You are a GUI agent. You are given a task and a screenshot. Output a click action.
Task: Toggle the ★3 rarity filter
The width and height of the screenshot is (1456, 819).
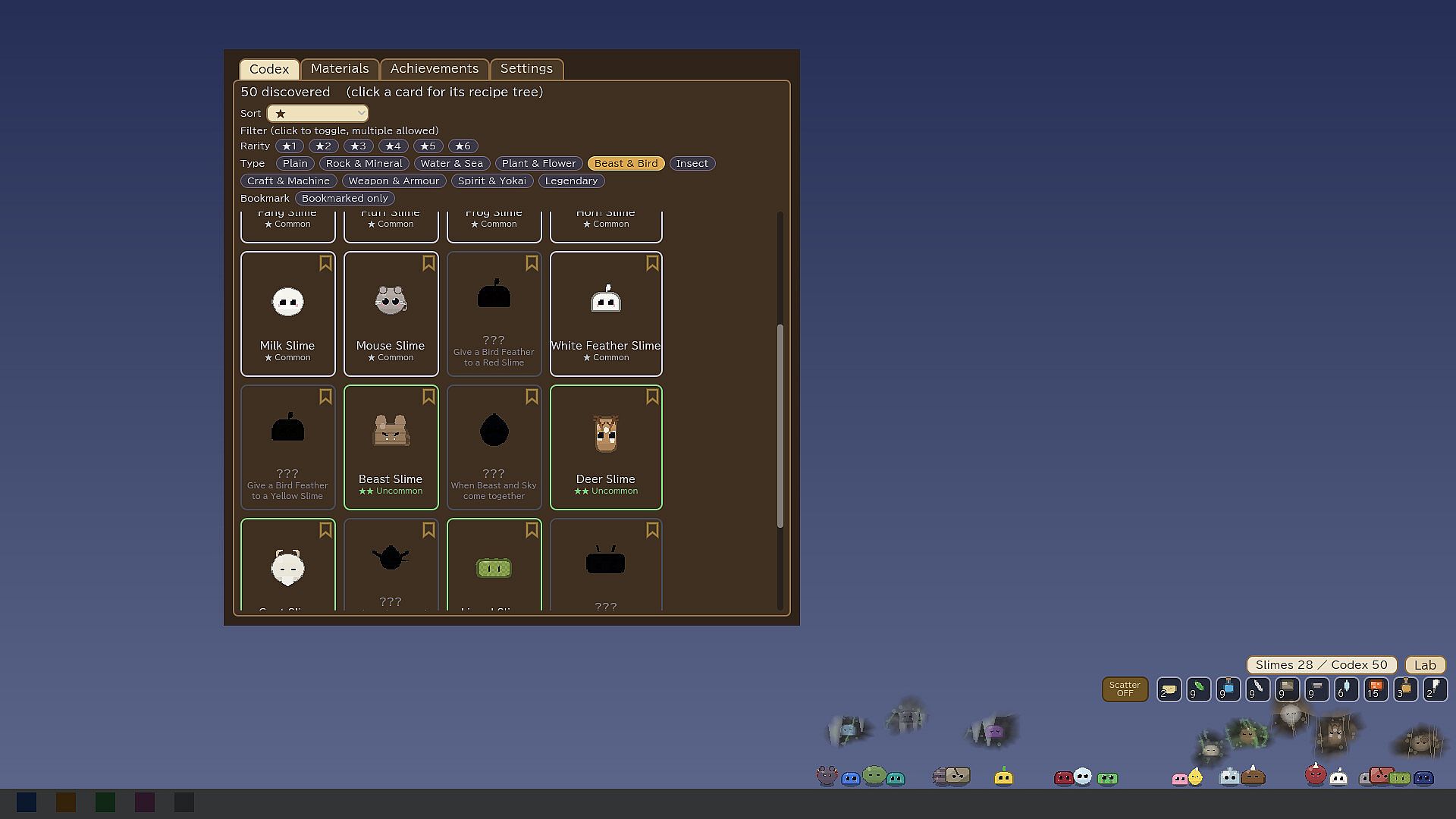point(359,146)
